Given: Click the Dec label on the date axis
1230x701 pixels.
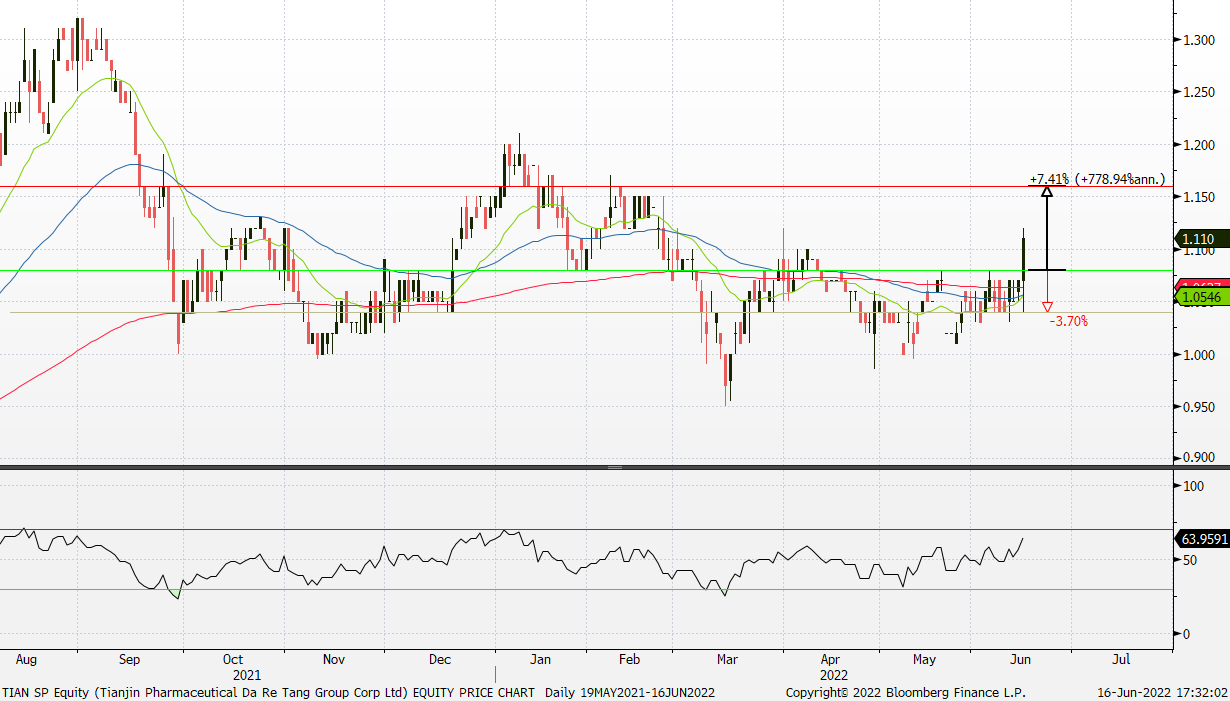Looking at the screenshot, I should (x=440, y=660).
